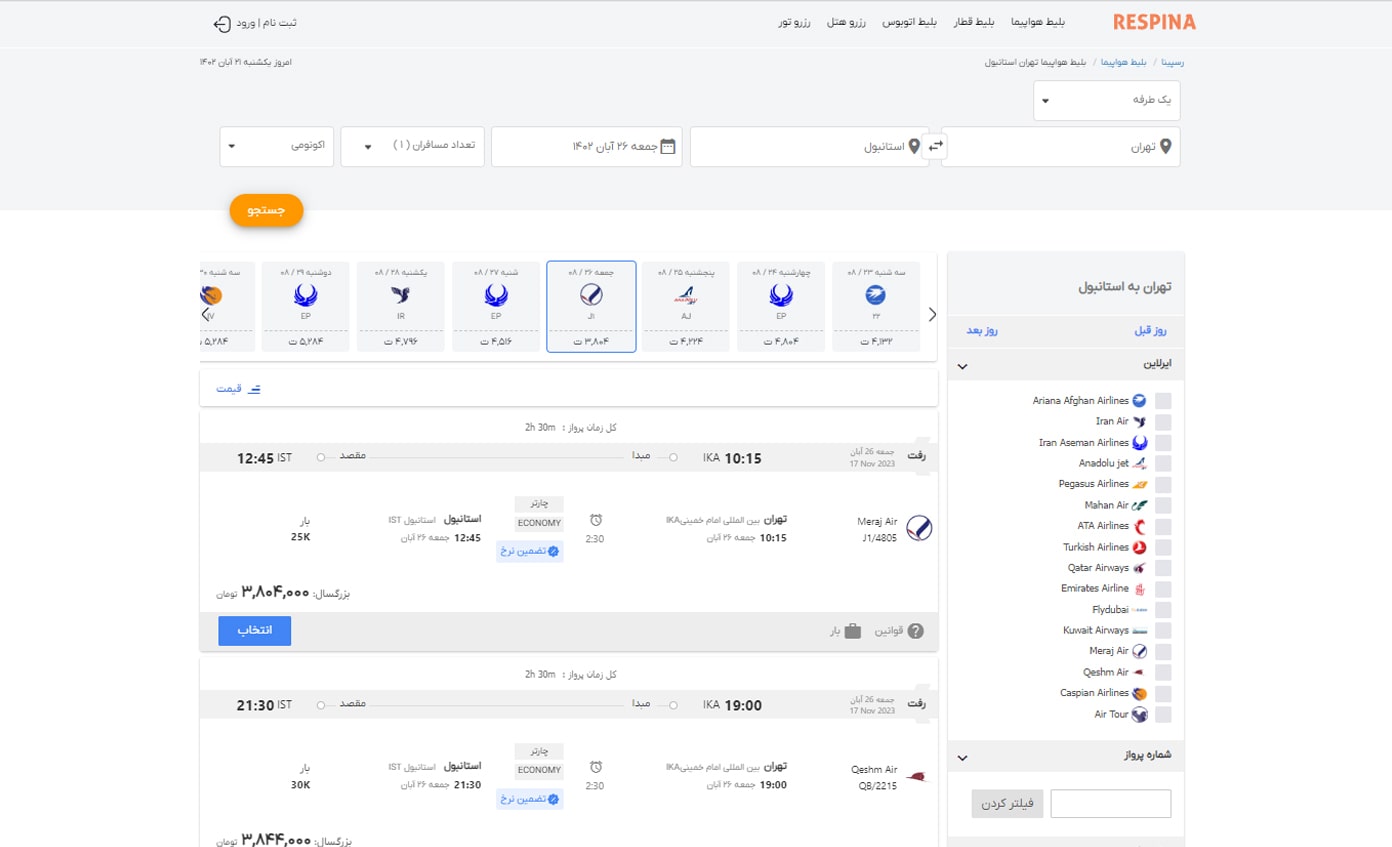
Task: Go to the رزرو هتل hotel booking menu
Action: [846, 22]
